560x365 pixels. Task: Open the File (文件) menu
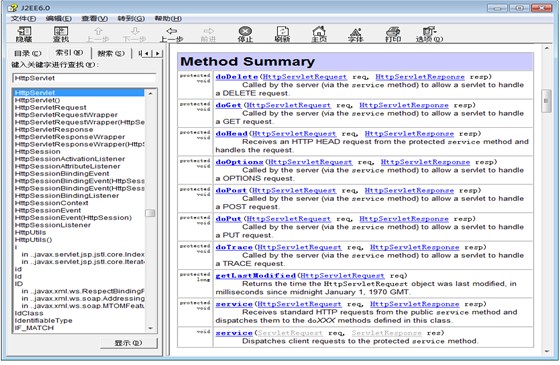tap(23, 19)
